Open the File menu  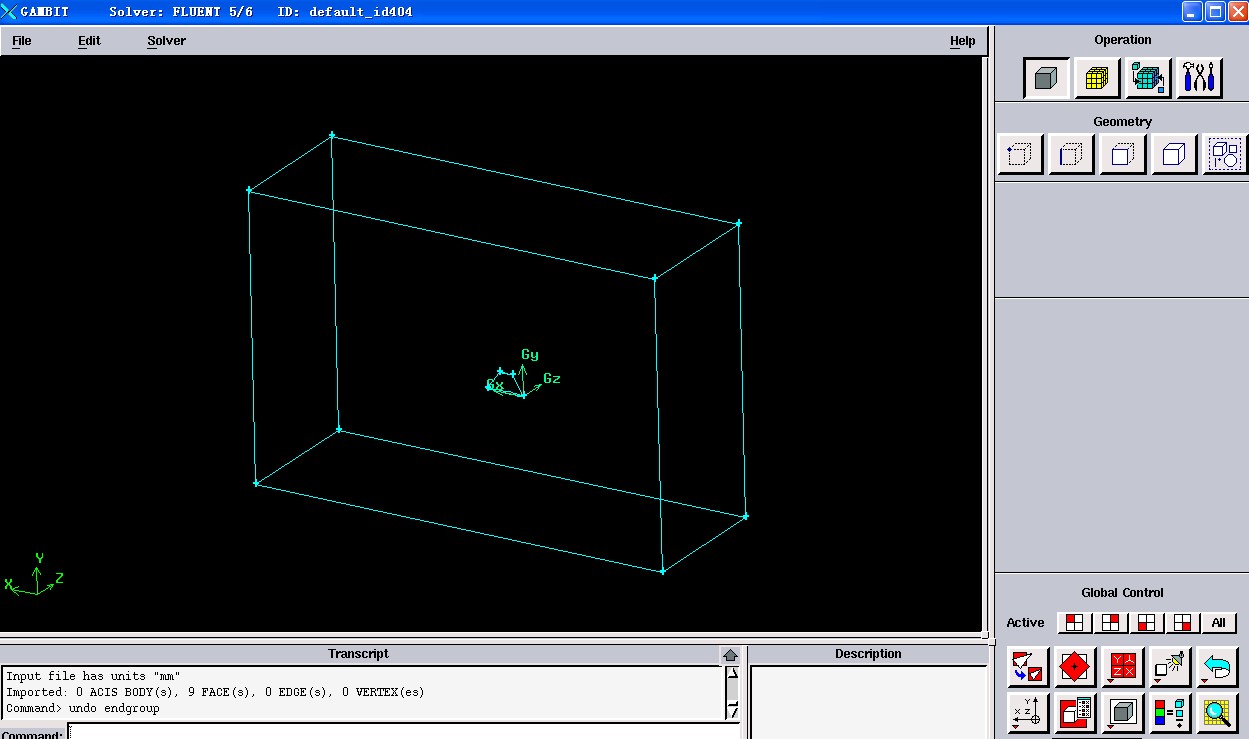pyautogui.click(x=21, y=41)
